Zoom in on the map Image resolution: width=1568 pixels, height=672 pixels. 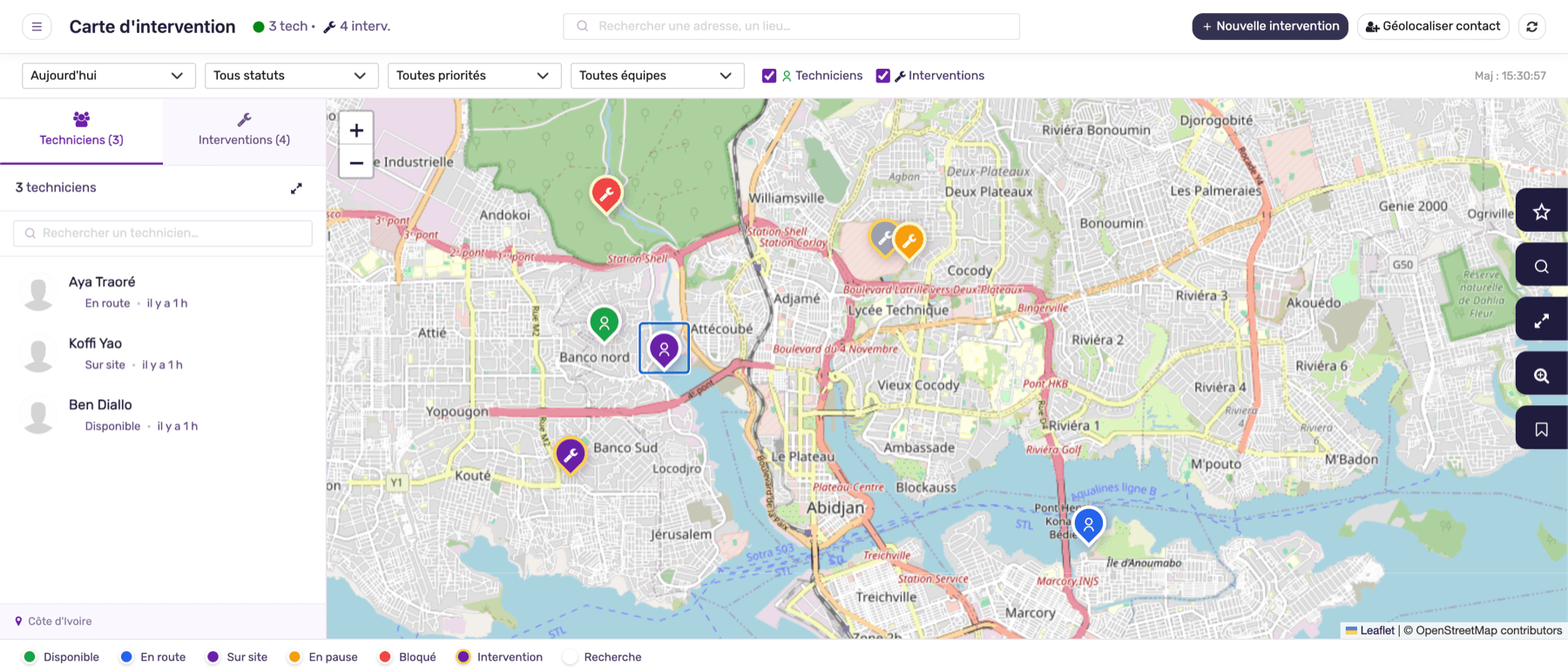pos(356,130)
